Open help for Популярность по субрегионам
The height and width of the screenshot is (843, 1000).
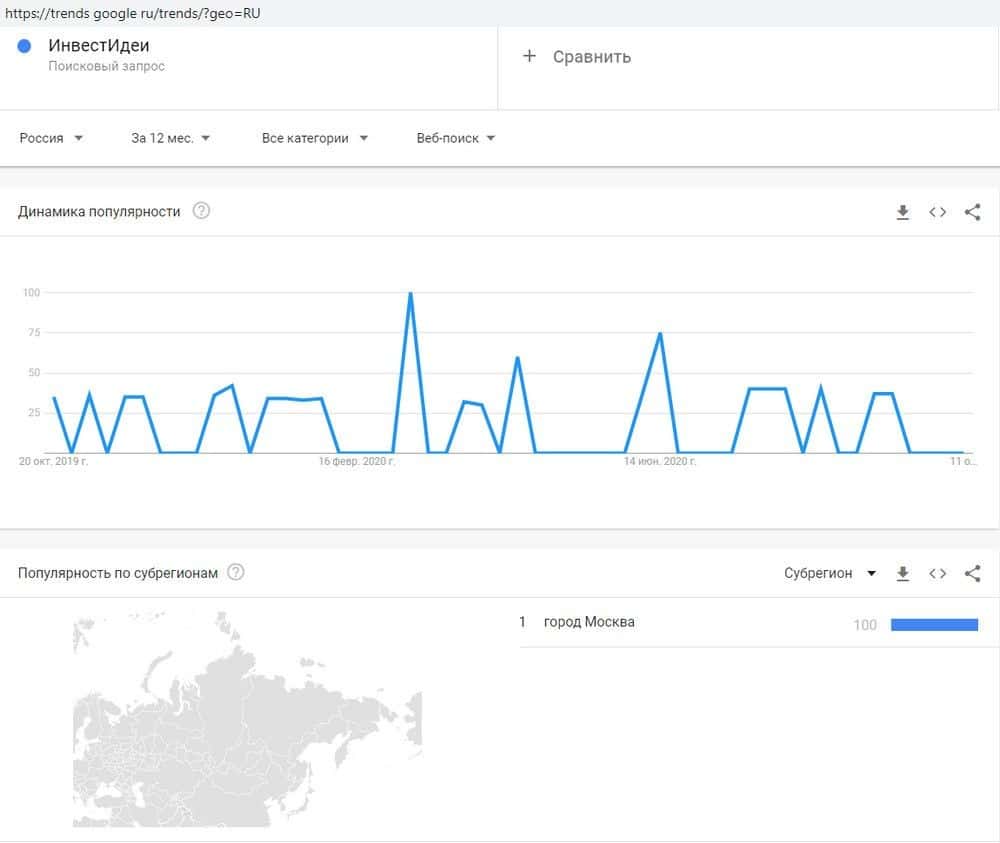click(x=236, y=573)
